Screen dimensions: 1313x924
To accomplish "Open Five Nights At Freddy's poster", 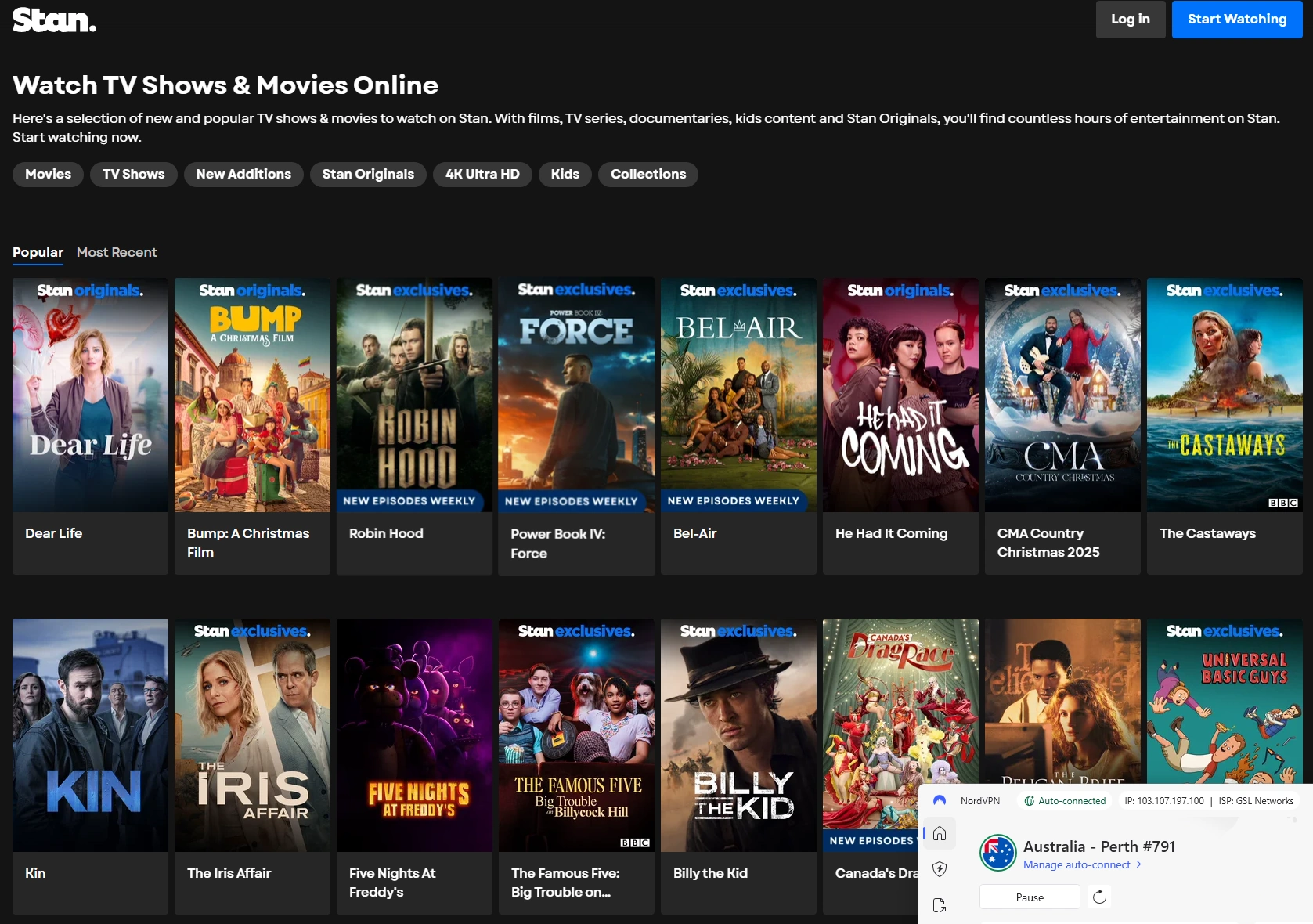I will tap(414, 735).
